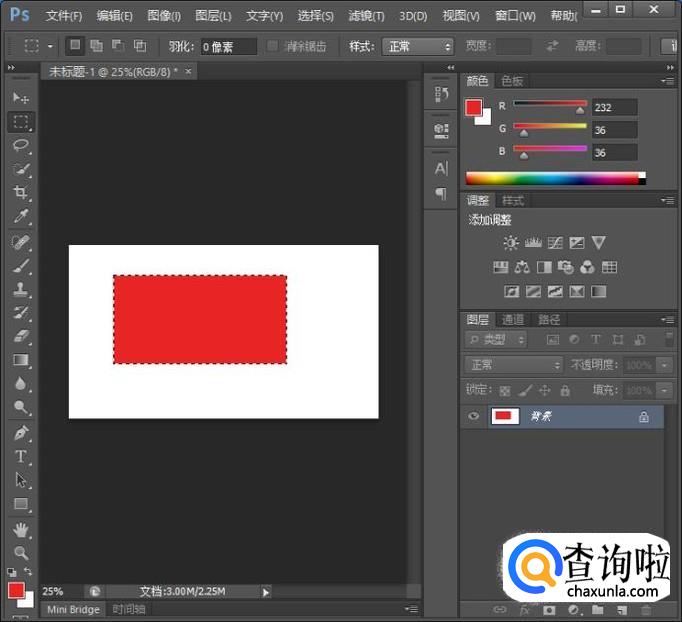The image size is (682, 622).
Task: Toggle lock transparent pixels option
Action: (x=505, y=390)
